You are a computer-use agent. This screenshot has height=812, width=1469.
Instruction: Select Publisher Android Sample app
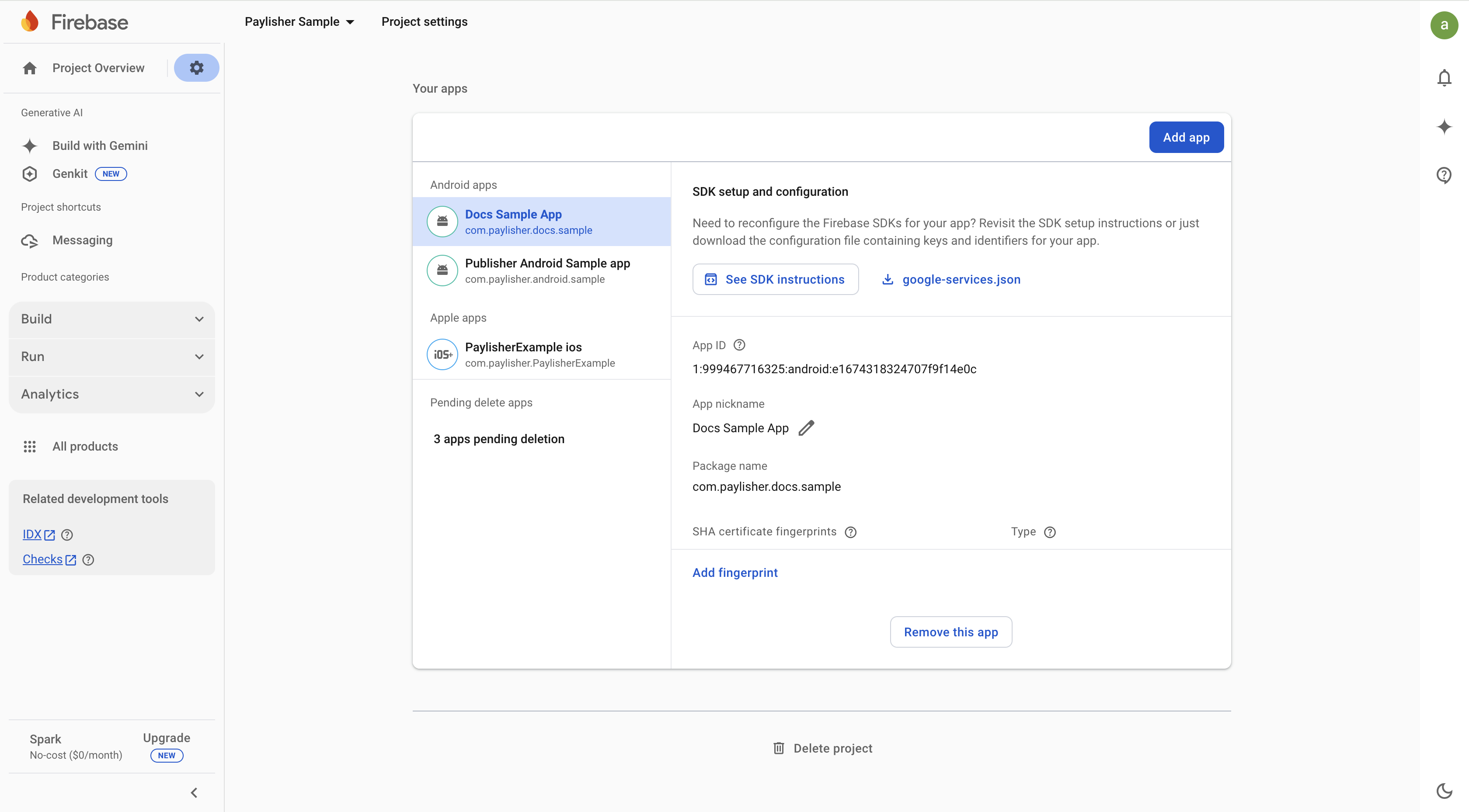(541, 270)
